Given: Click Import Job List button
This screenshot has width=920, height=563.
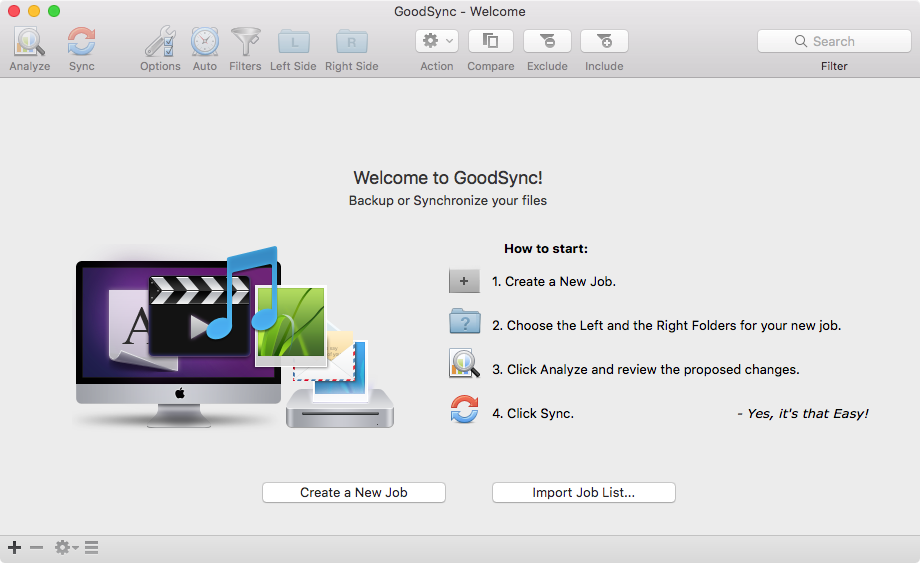Looking at the screenshot, I should (x=584, y=493).
